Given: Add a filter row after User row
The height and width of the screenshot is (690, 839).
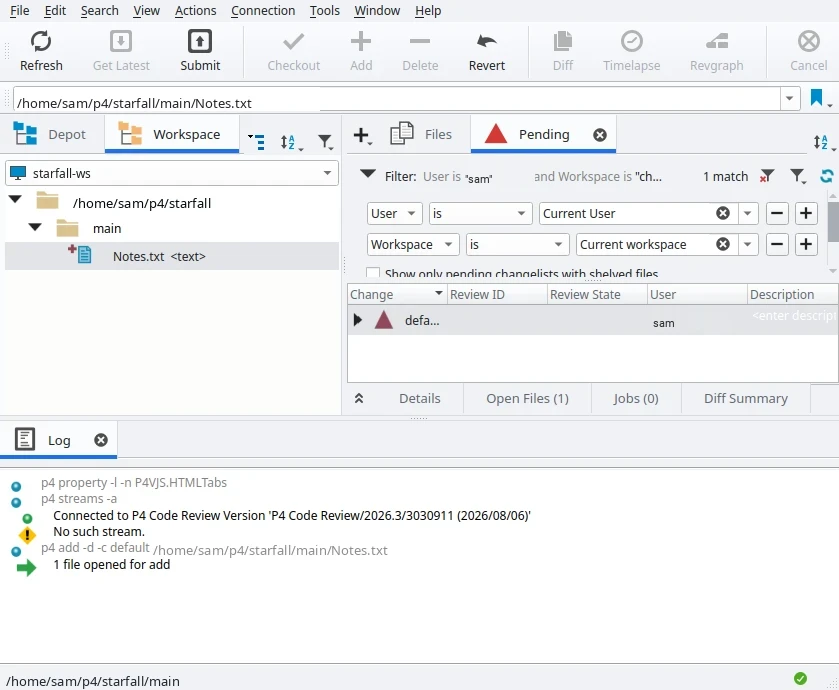Looking at the screenshot, I should tap(806, 213).
